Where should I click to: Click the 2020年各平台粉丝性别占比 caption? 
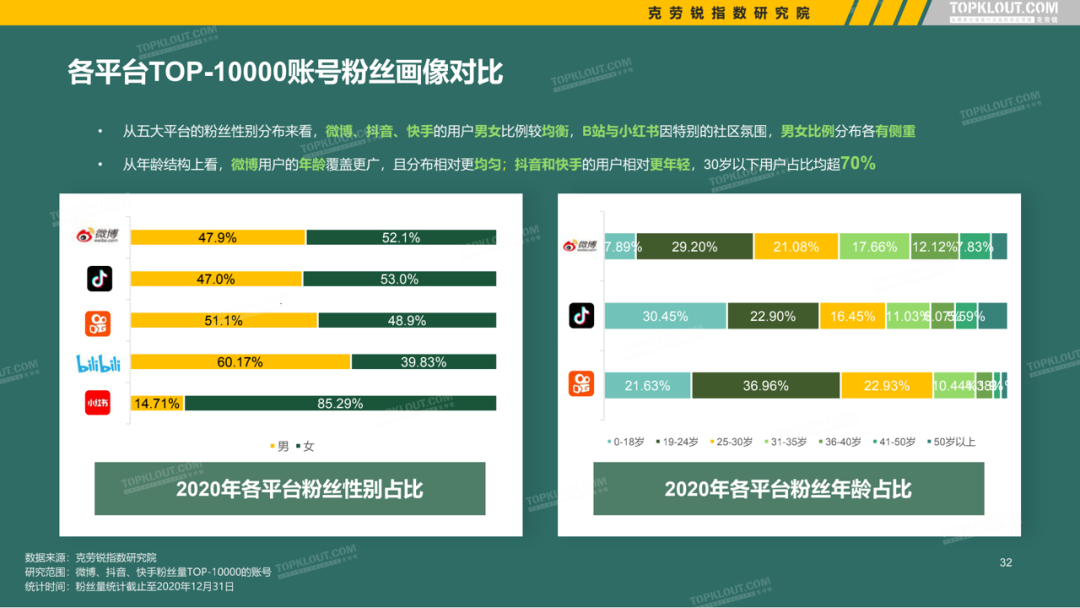pyautogui.click(x=290, y=489)
